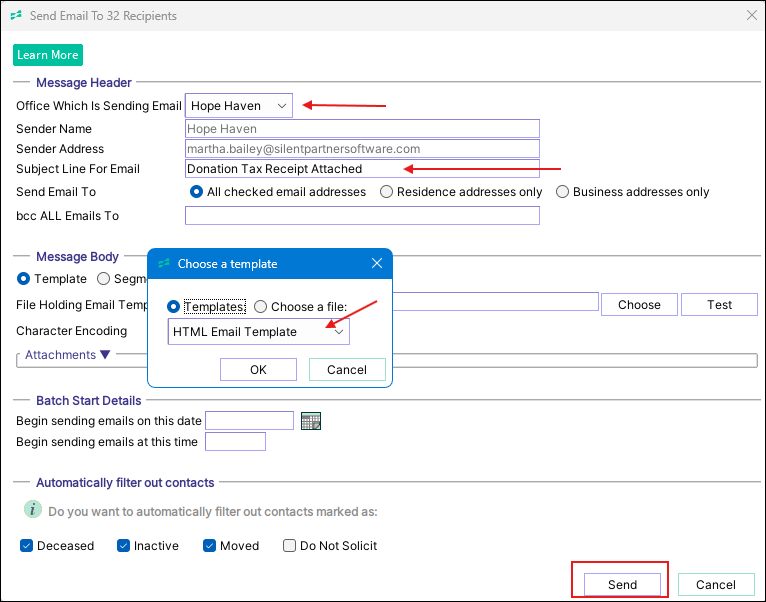Click the green info icon

(33, 510)
